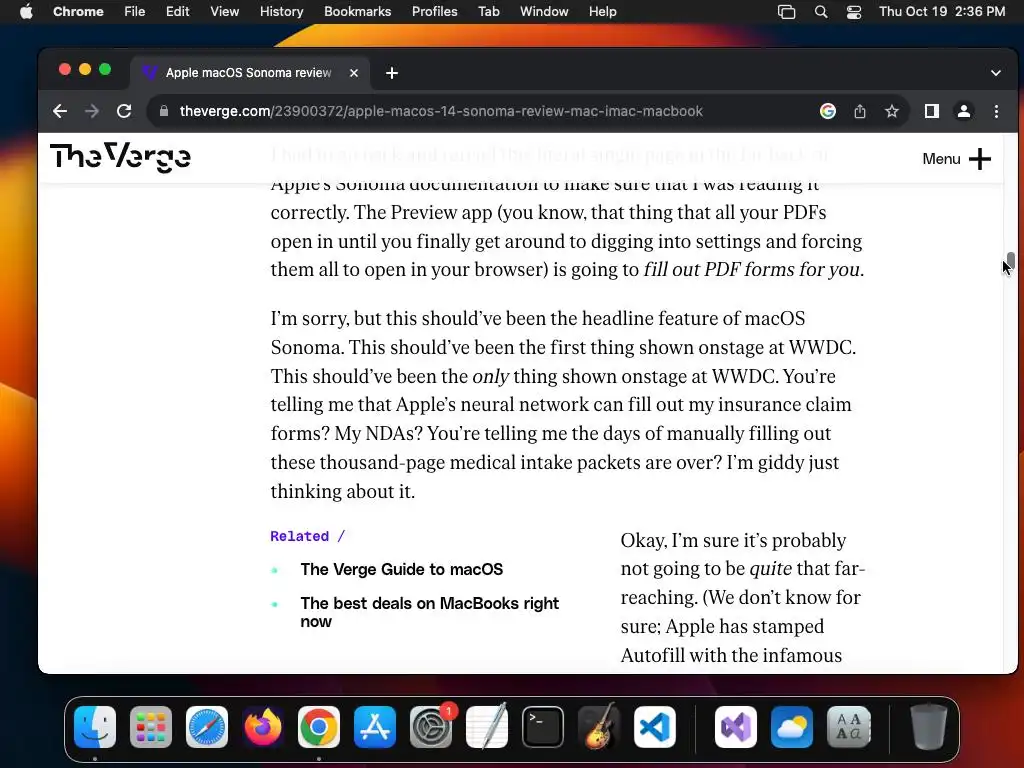Screen dimensions: 1024x768
Task: Select the Apple macOS Sonoma review tab
Action: coord(249,72)
